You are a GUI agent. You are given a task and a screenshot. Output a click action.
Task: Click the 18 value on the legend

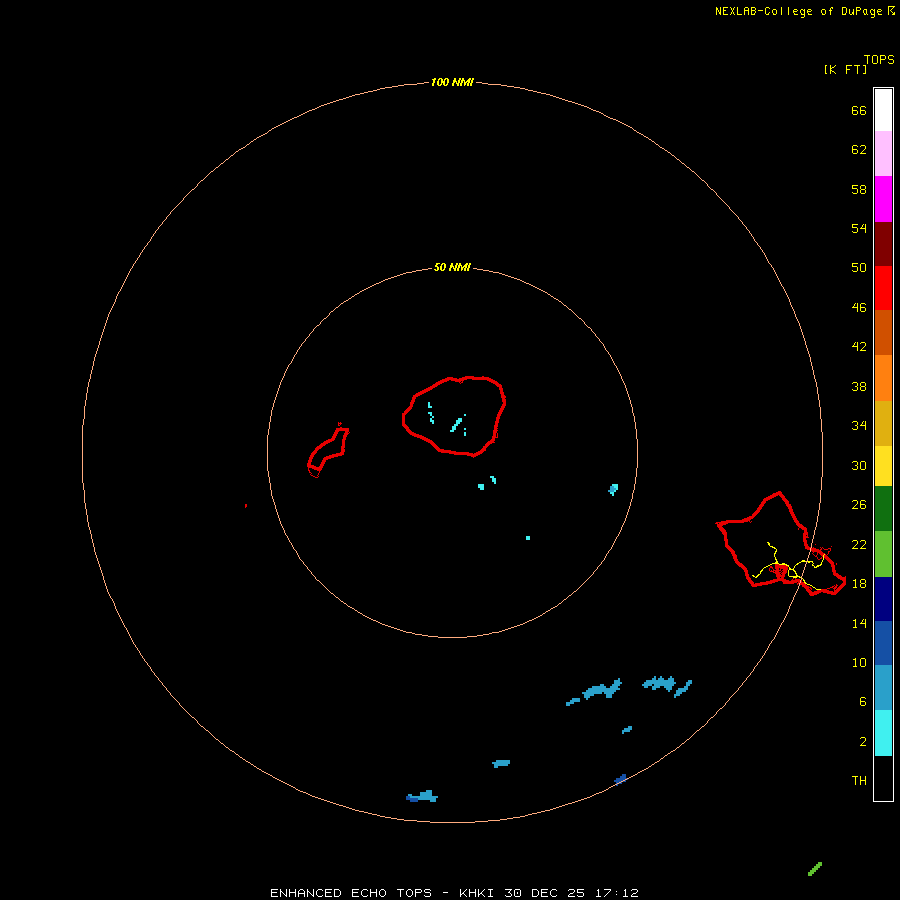(x=859, y=584)
